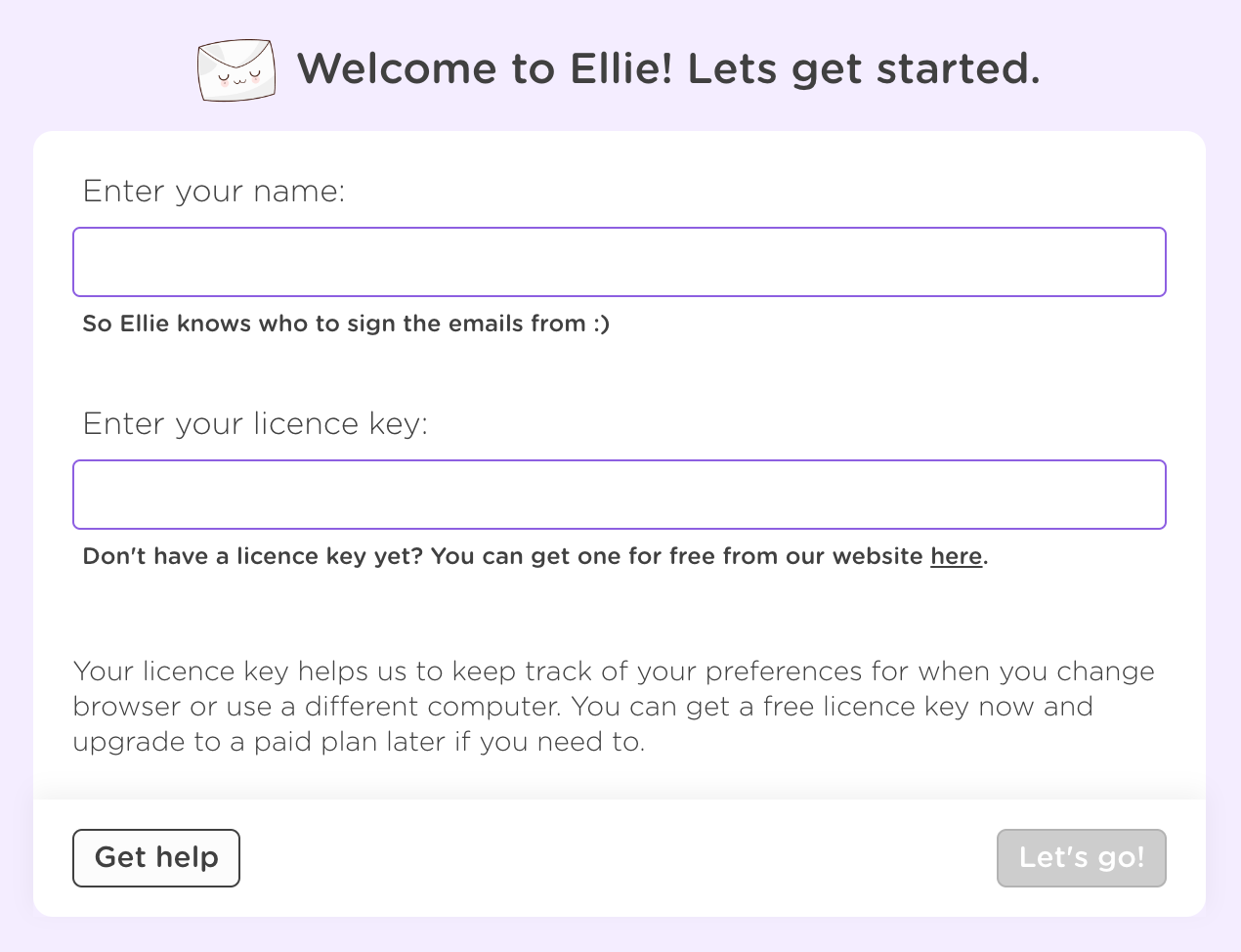Click the footer area between the two buttons
This screenshot has width=1241, height=952.
(x=618, y=858)
